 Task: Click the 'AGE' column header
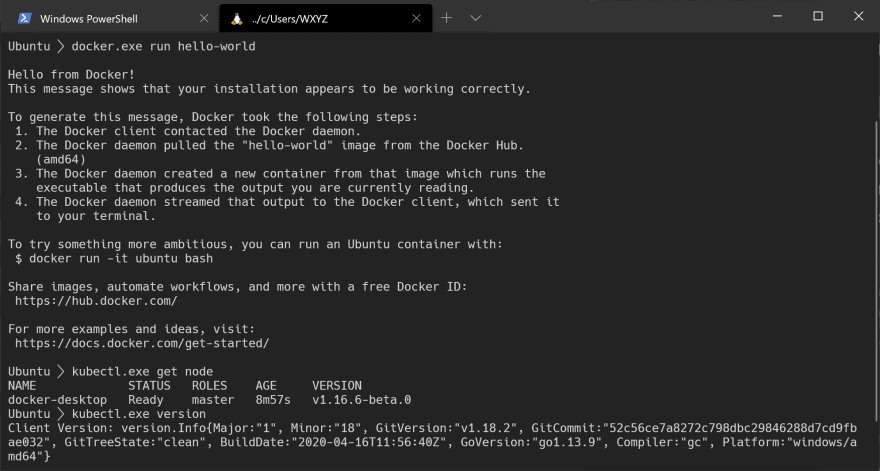pos(266,386)
